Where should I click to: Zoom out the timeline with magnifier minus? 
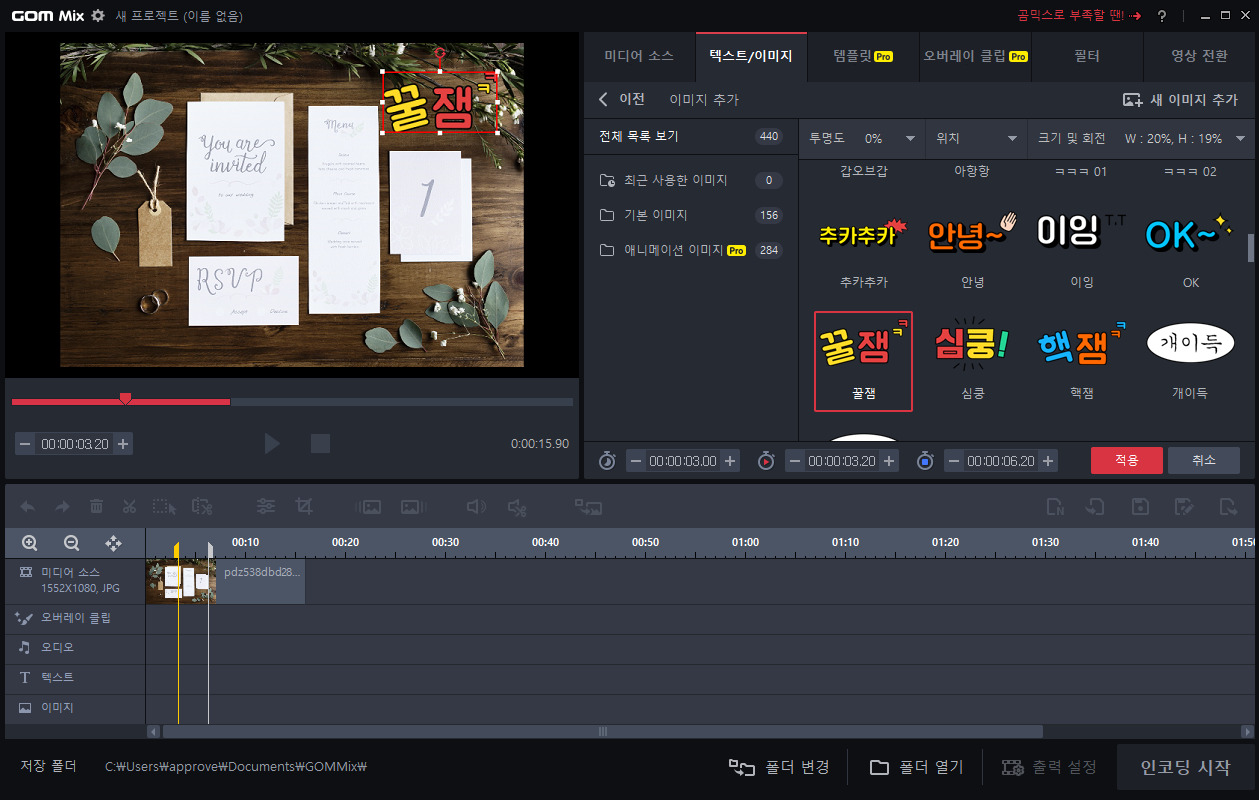point(71,543)
